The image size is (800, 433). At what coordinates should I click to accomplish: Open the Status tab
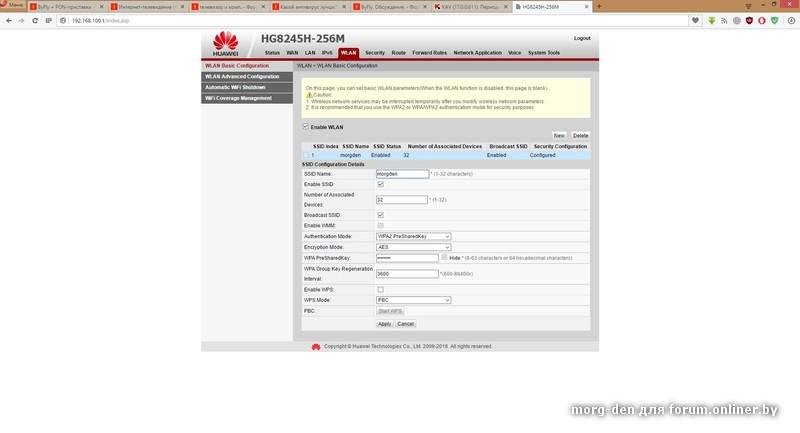click(272, 53)
